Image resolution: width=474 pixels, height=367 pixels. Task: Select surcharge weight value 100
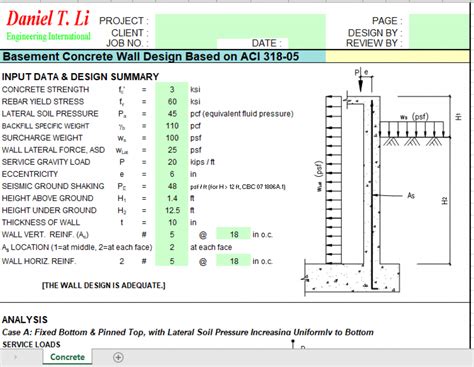172,138
